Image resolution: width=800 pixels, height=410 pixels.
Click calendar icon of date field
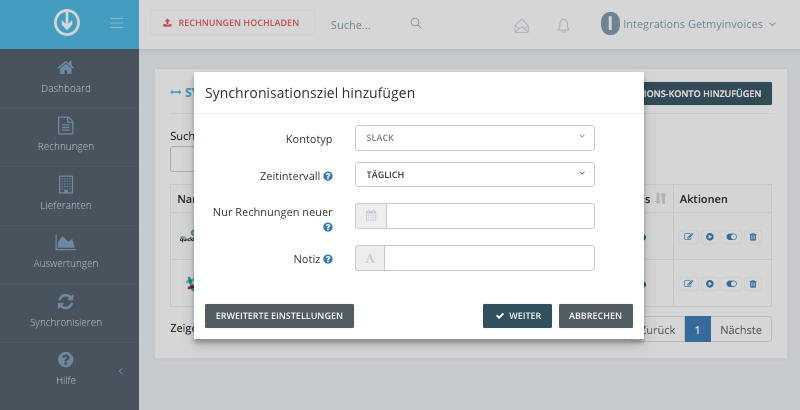pyautogui.click(x=371, y=216)
